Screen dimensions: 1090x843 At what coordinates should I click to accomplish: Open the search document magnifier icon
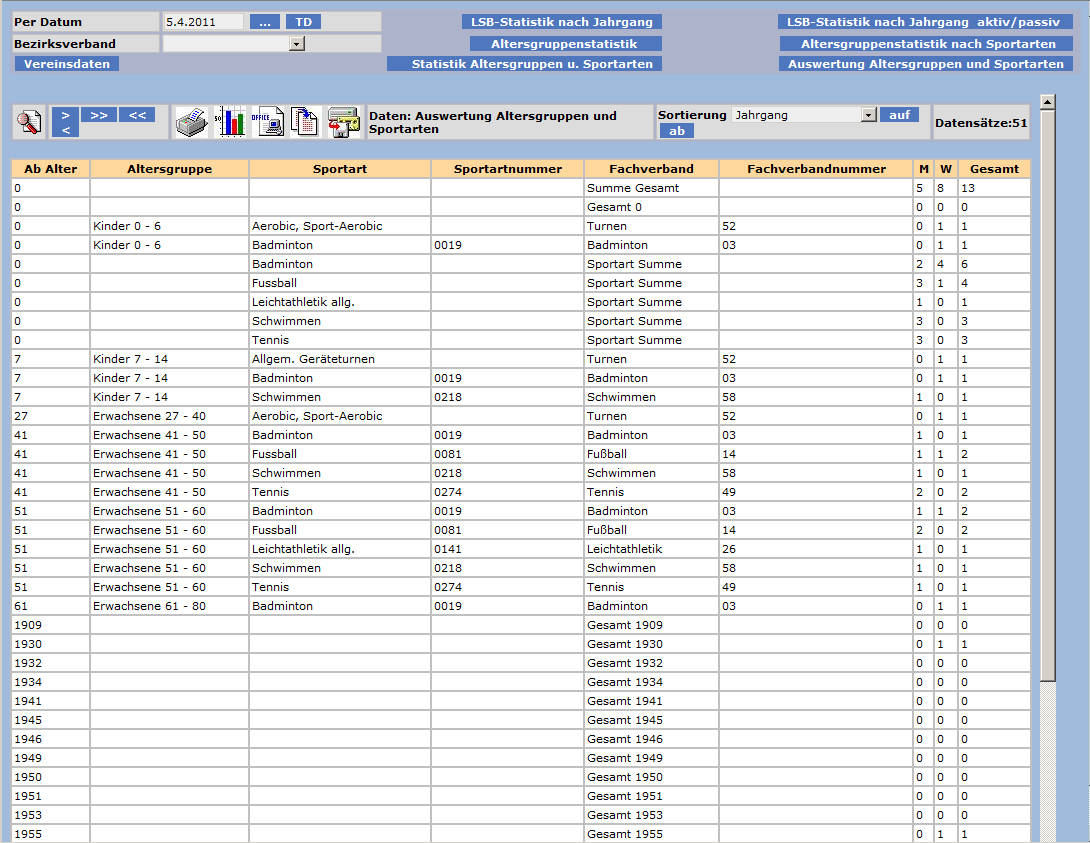[29, 122]
